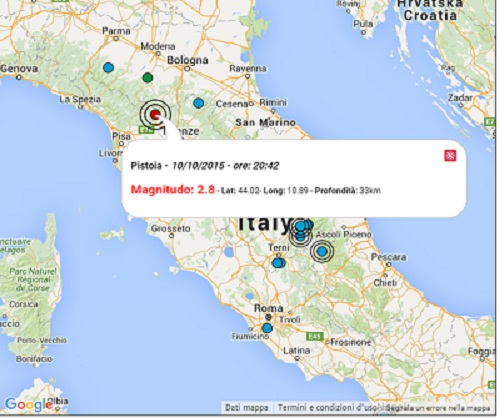The height and width of the screenshot is (418, 500).
Task: Click the San Marino label on map
Action: (265, 122)
